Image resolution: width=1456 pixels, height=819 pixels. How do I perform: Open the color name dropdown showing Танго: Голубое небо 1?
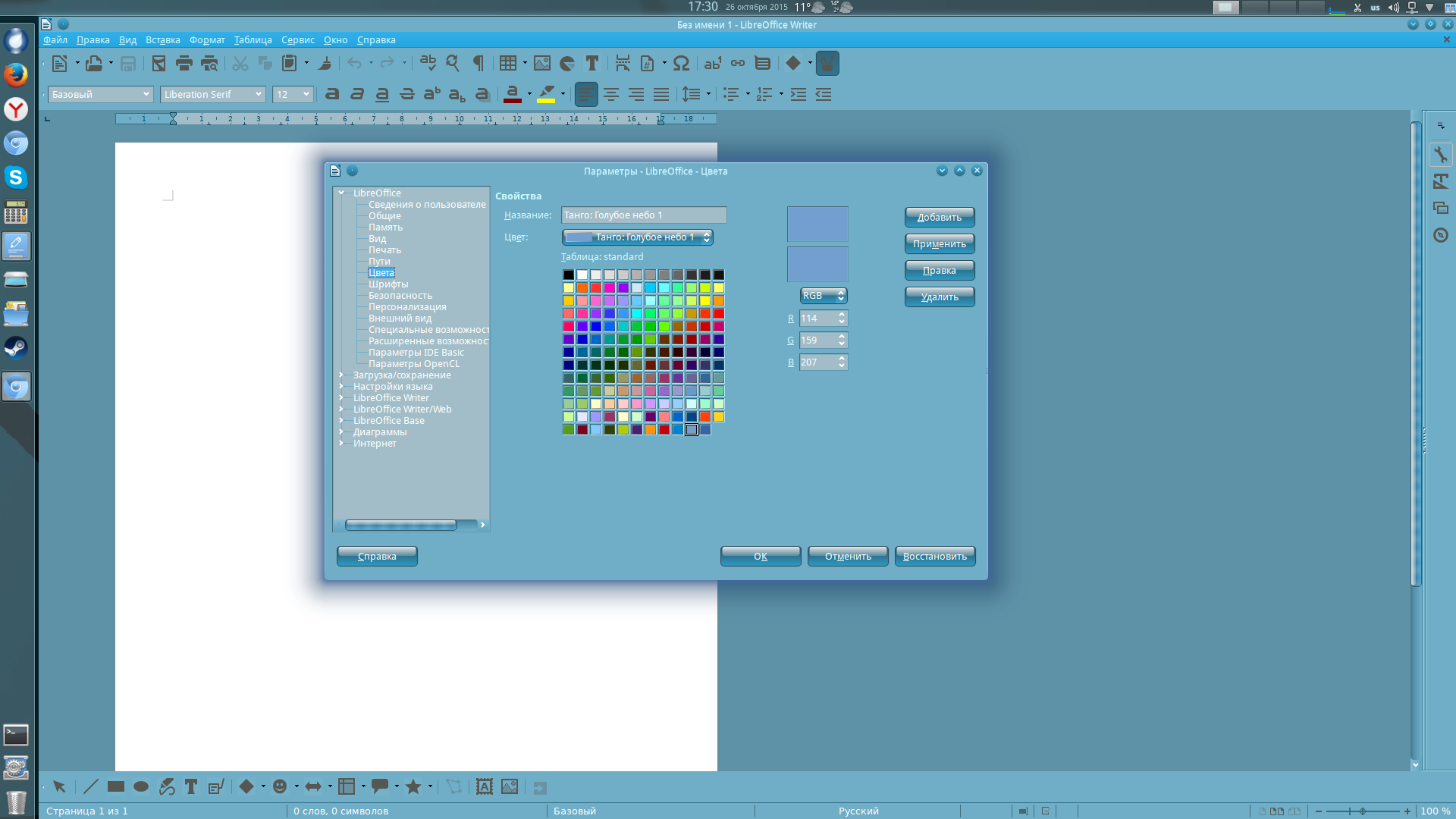(638, 237)
